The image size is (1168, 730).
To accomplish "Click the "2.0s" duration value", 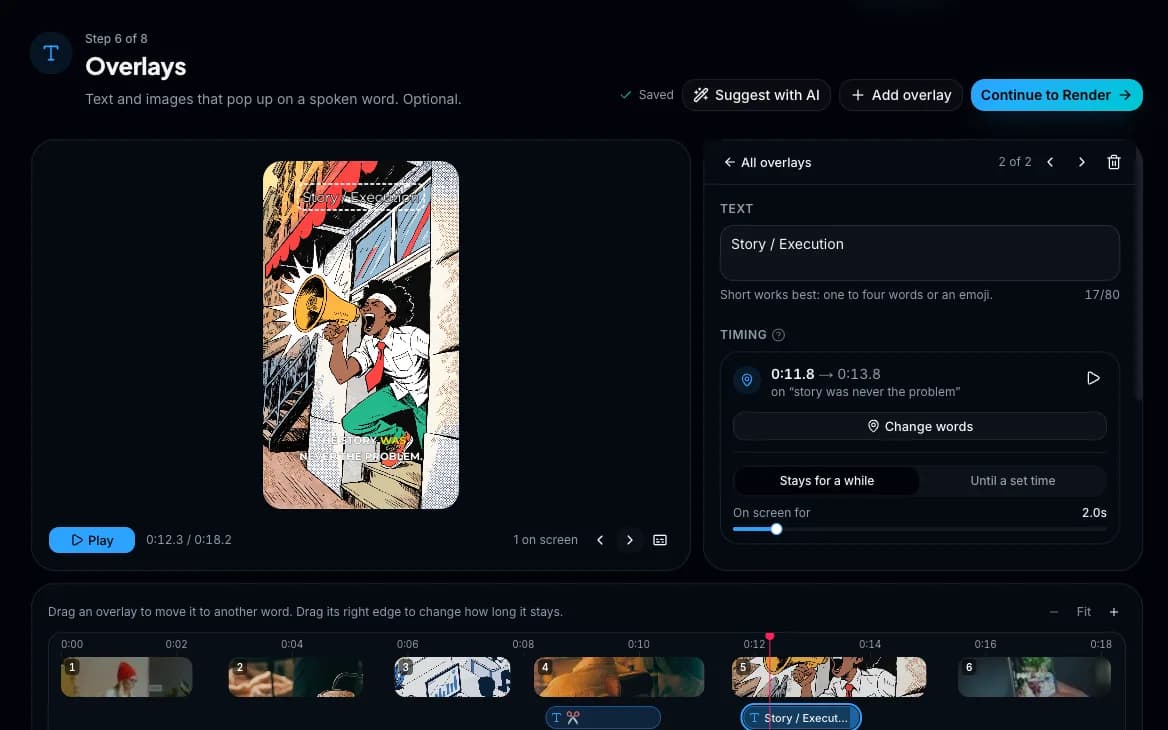I will coord(1094,513).
